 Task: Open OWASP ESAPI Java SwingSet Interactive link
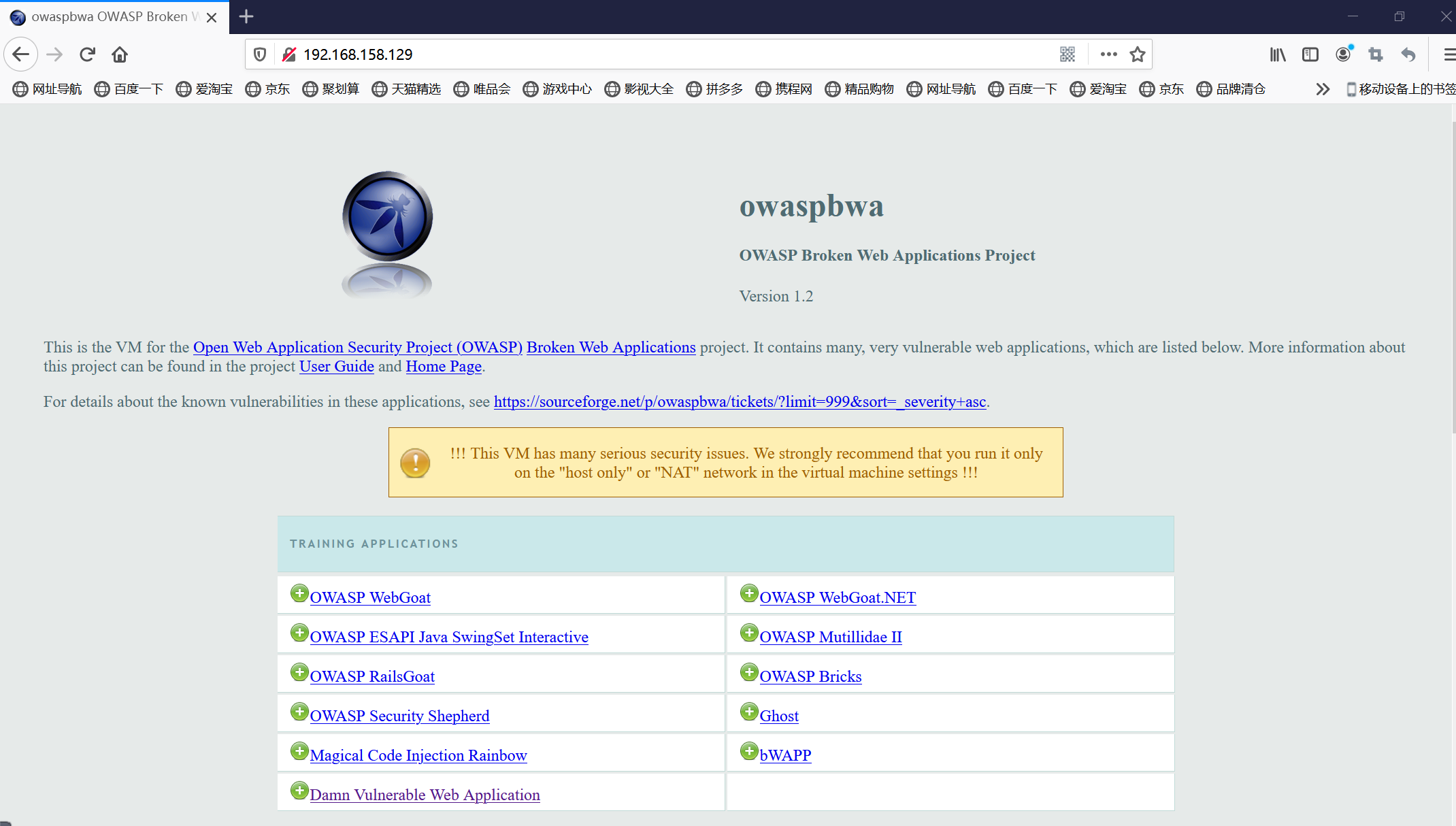tap(449, 637)
